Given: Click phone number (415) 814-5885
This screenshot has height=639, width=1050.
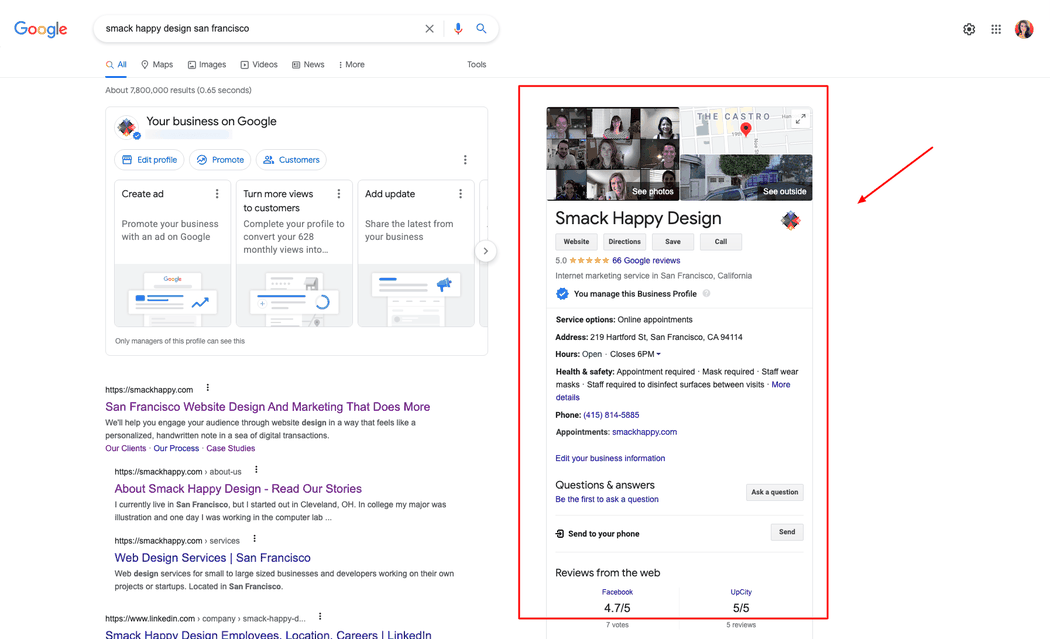Looking at the screenshot, I should [x=611, y=415].
